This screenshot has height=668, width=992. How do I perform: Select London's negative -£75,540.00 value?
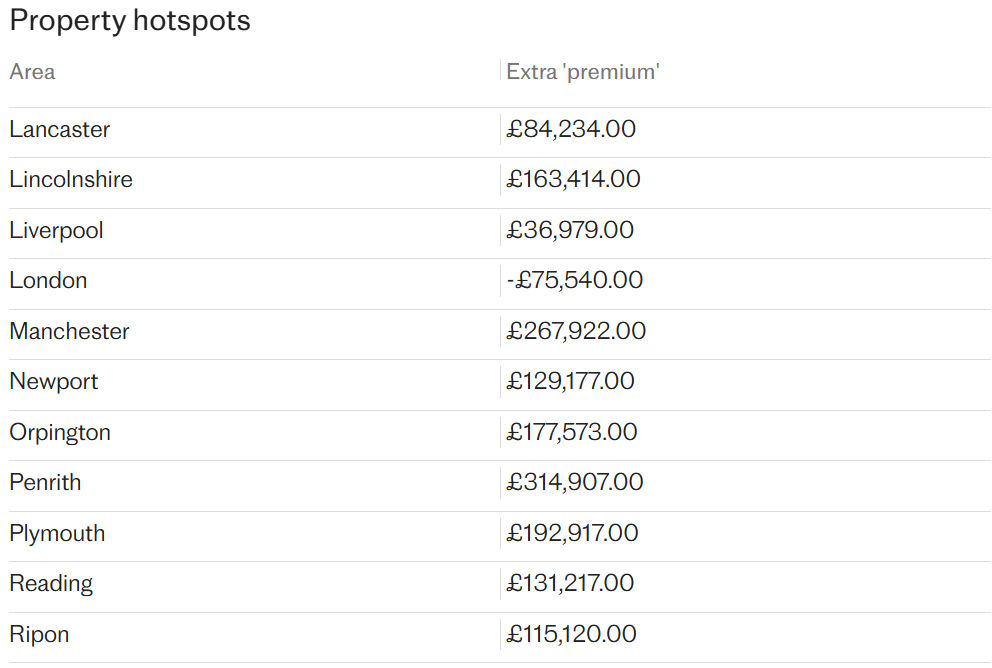[574, 280]
